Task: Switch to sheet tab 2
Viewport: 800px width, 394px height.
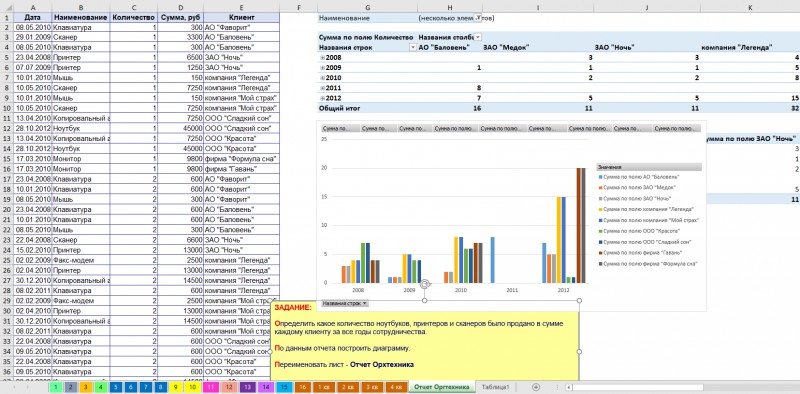Action: tap(70, 387)
